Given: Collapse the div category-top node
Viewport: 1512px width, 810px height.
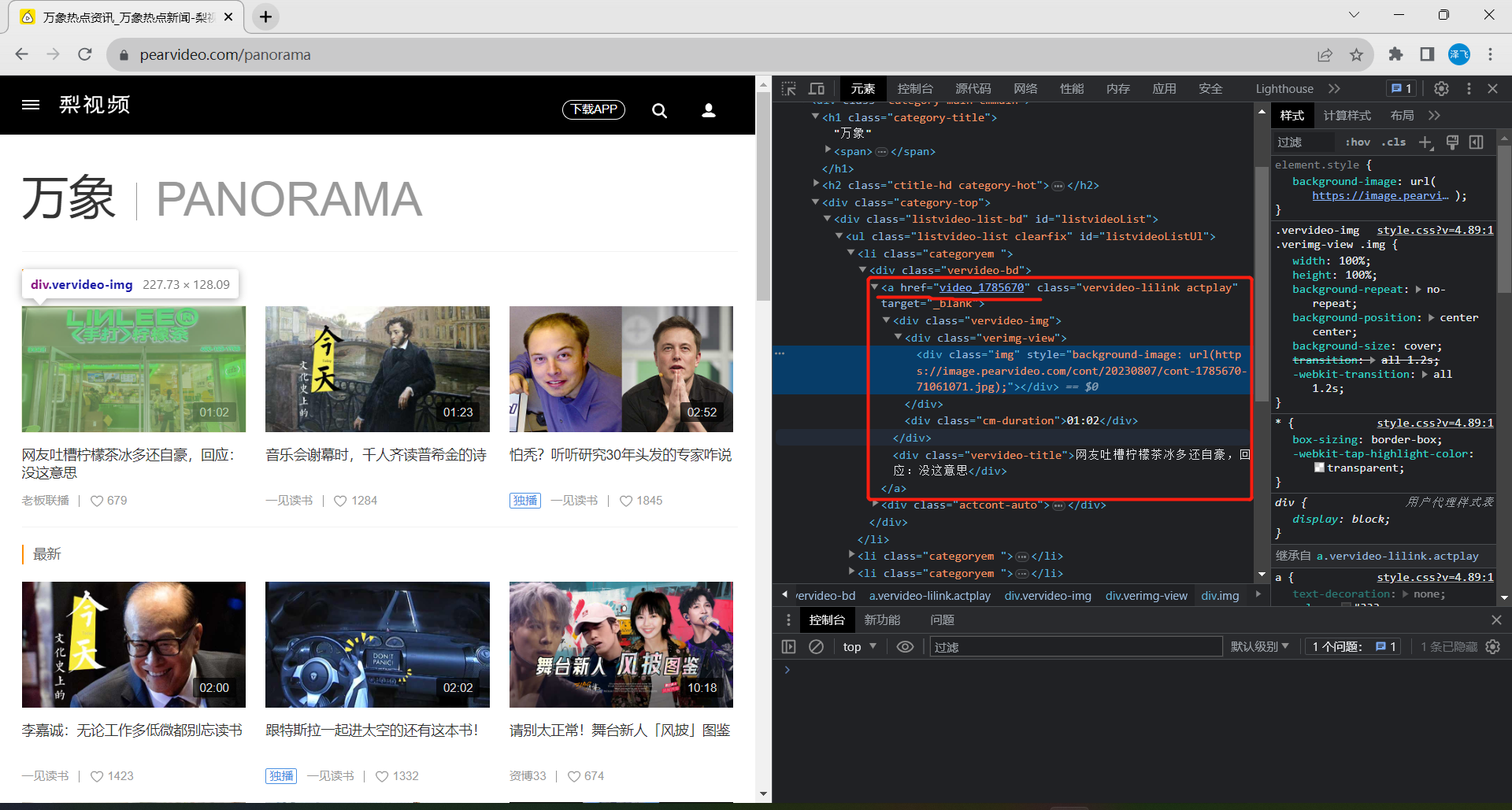Looking at the screenshot, I should coord(816,202).
